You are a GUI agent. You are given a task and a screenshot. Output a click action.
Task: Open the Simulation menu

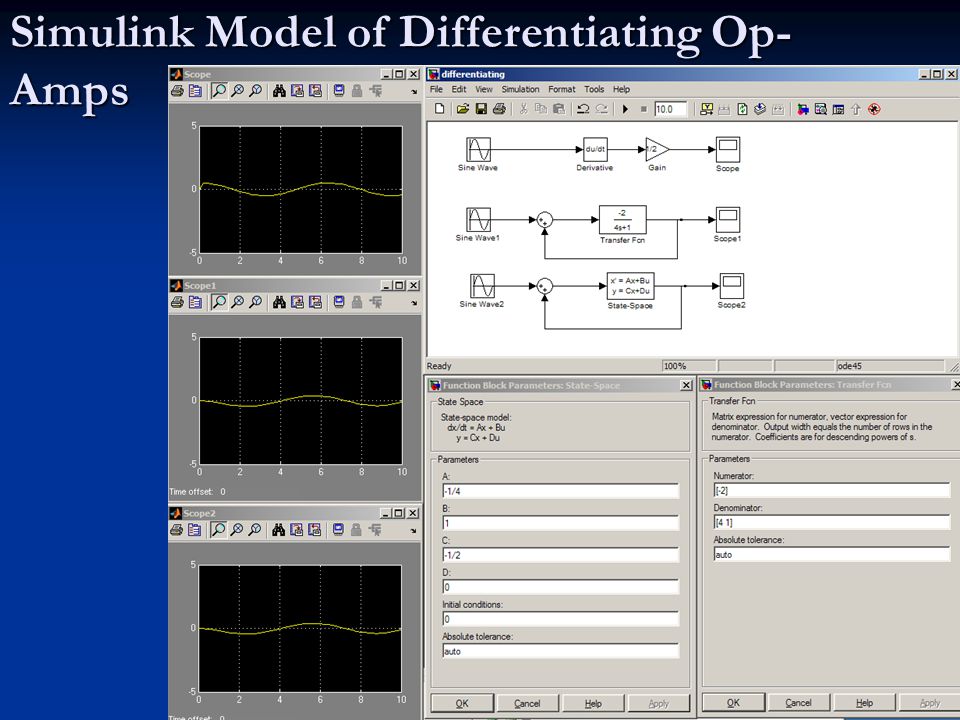[520, 89]
